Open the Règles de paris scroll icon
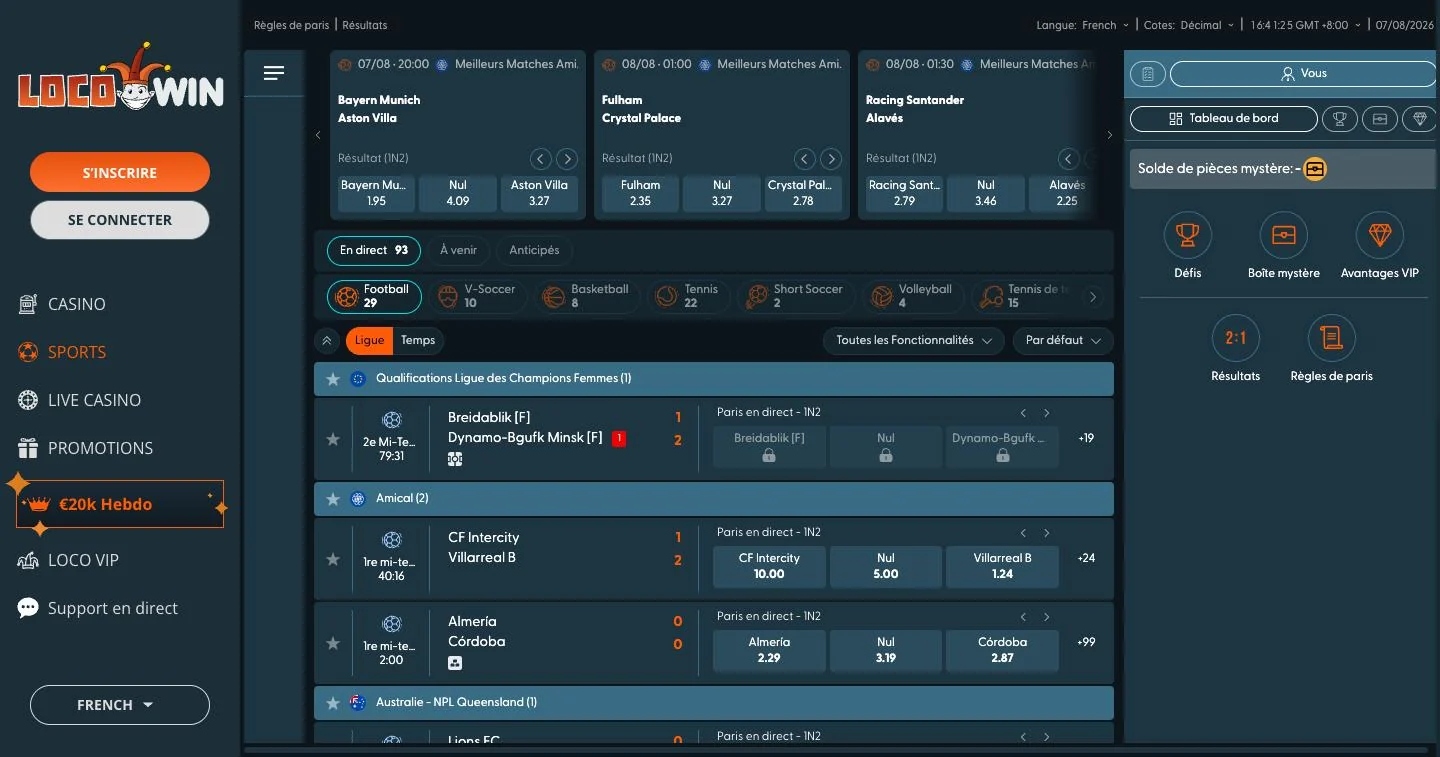The height and width of the screenshot is (757, 1440). [1332, 338]
